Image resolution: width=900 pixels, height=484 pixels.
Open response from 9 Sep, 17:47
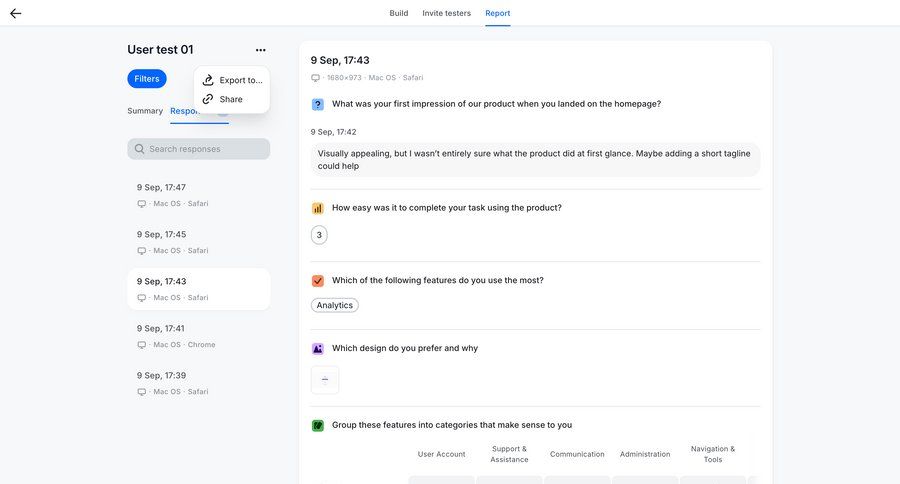[198, 195]
